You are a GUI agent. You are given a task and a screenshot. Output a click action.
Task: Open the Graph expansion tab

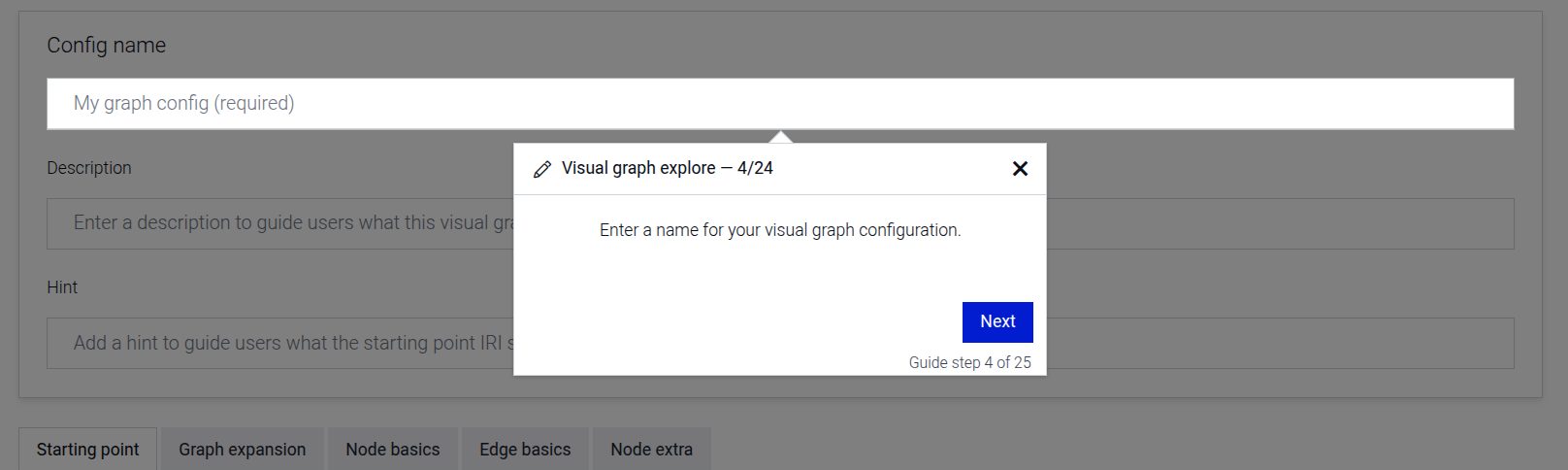(242, 450)
